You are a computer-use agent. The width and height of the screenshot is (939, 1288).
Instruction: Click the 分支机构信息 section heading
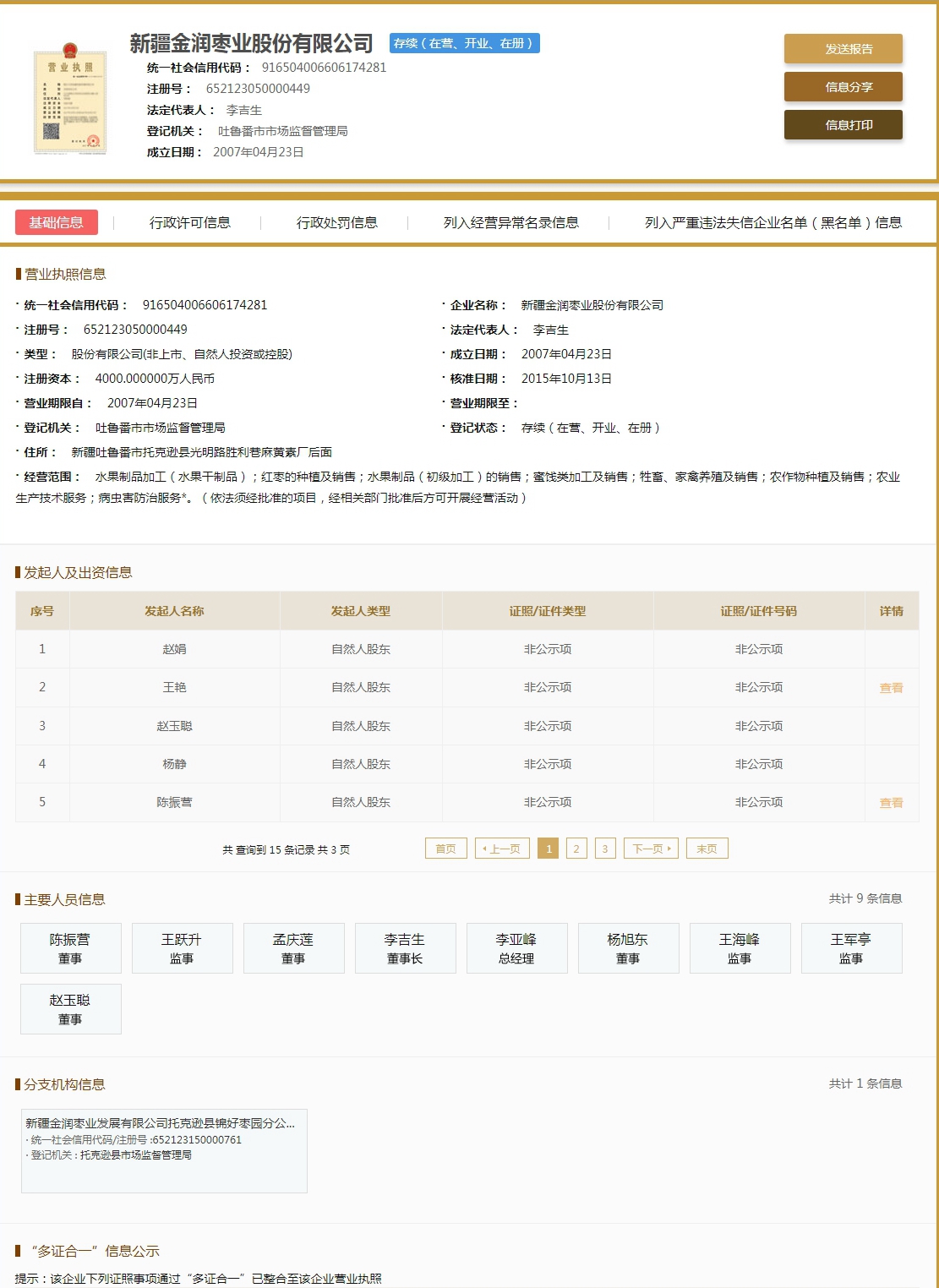tap(64, 1084)
